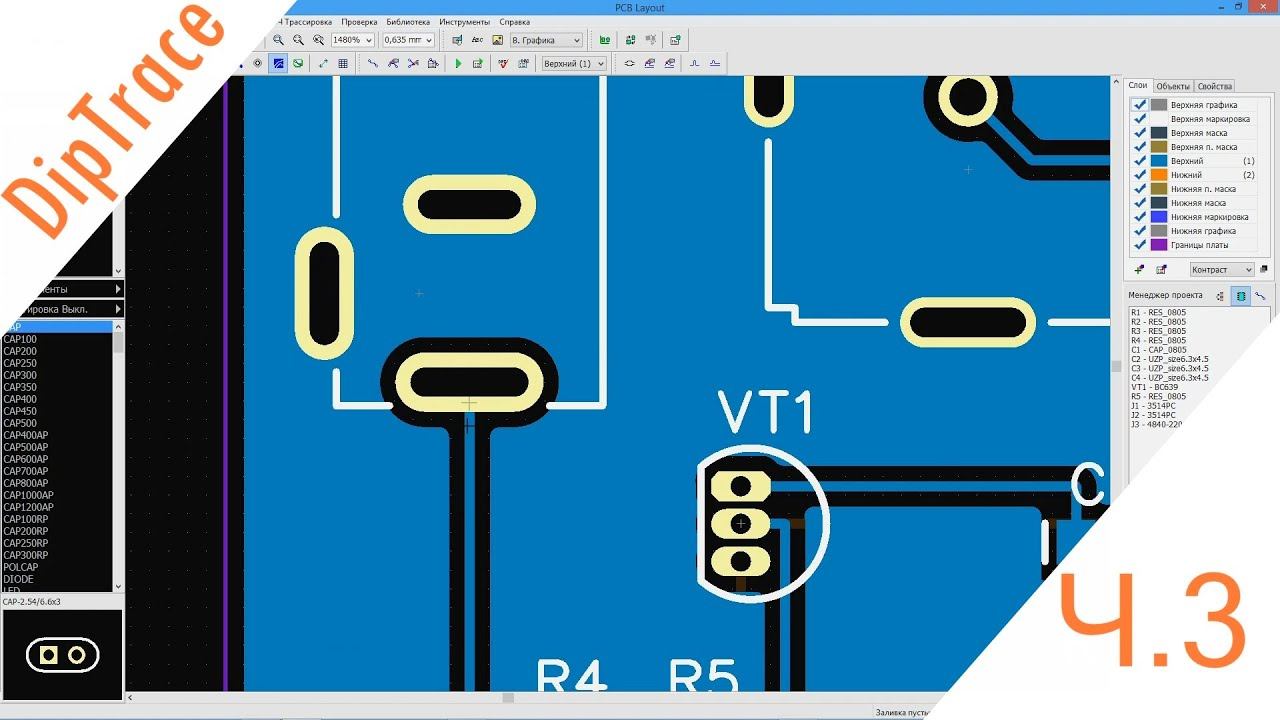This screenshot has width=1280, height=720.
Task: Click the Верхний layer blue color swatch
Action: [x=1159, y=160]
